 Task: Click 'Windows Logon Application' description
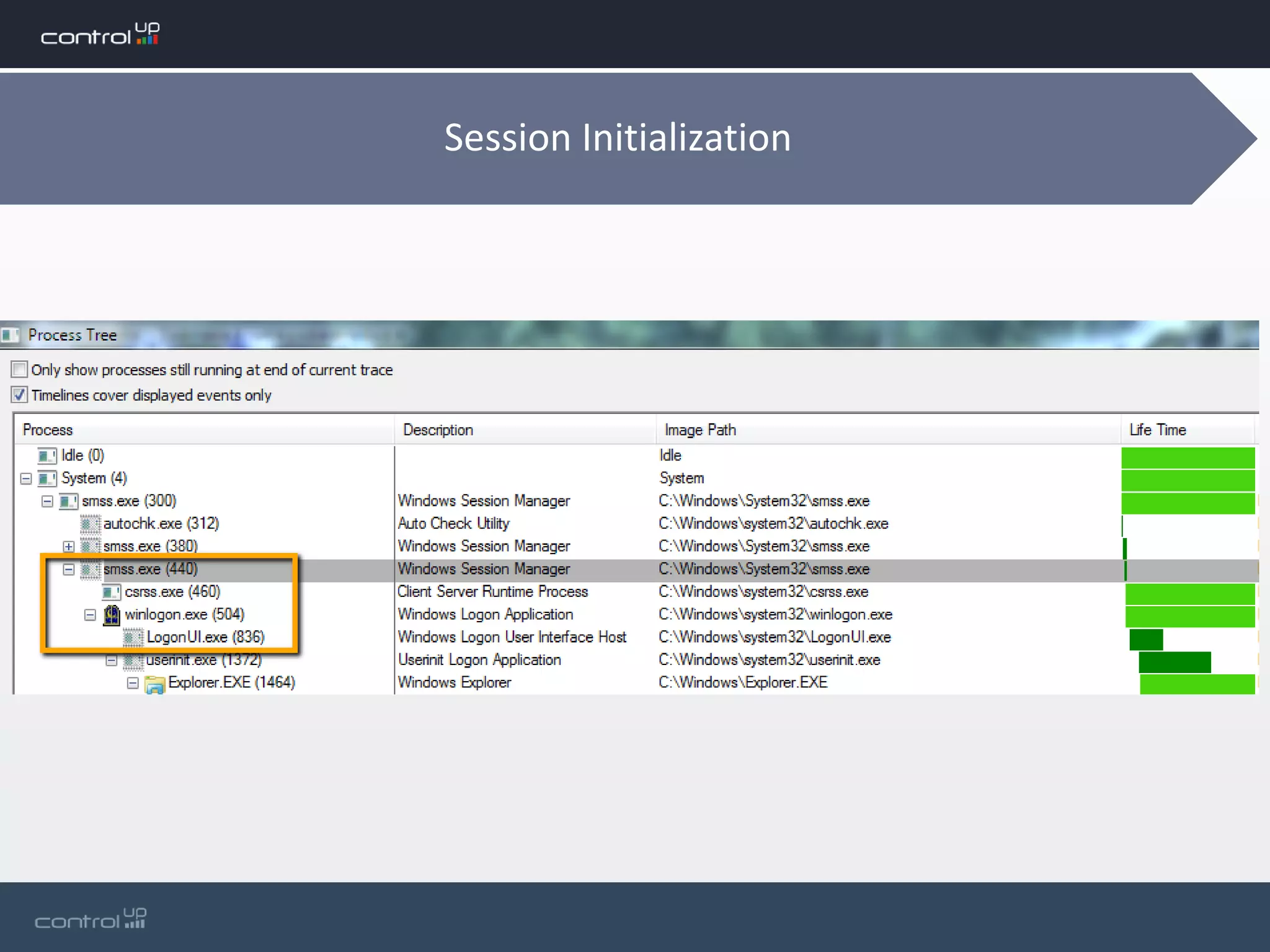486,615
